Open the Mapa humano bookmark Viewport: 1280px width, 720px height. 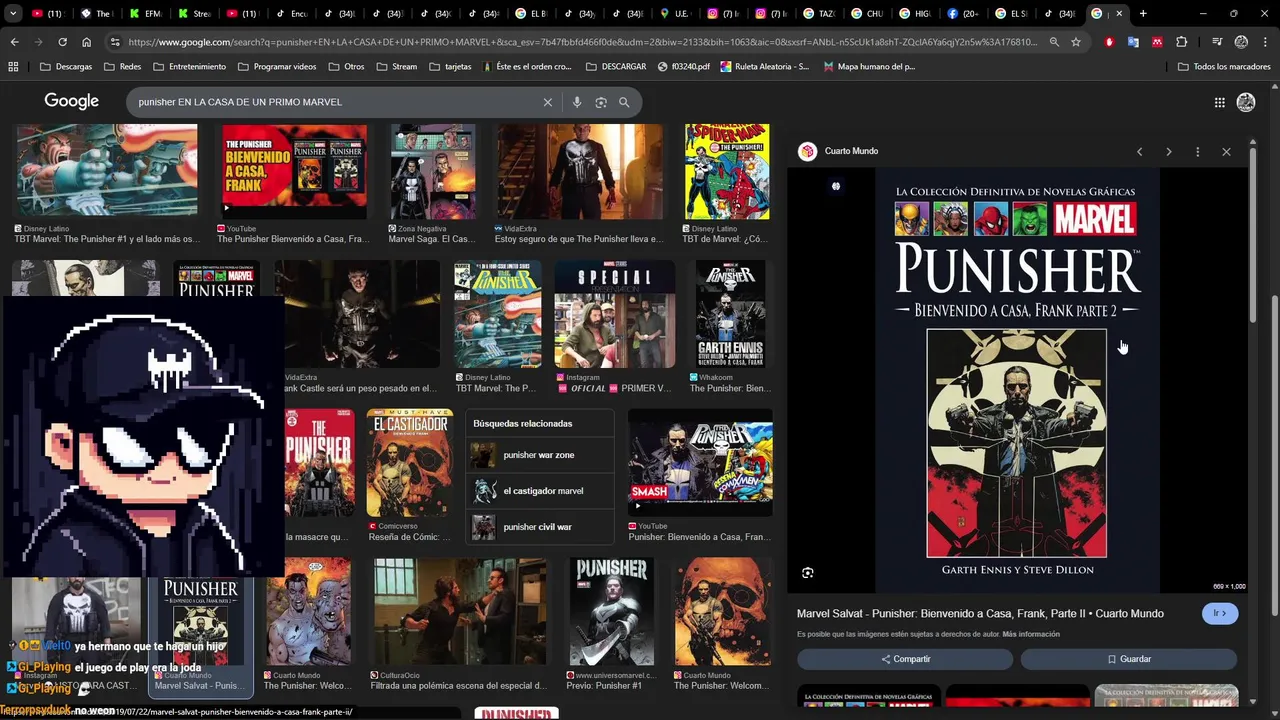868,67
